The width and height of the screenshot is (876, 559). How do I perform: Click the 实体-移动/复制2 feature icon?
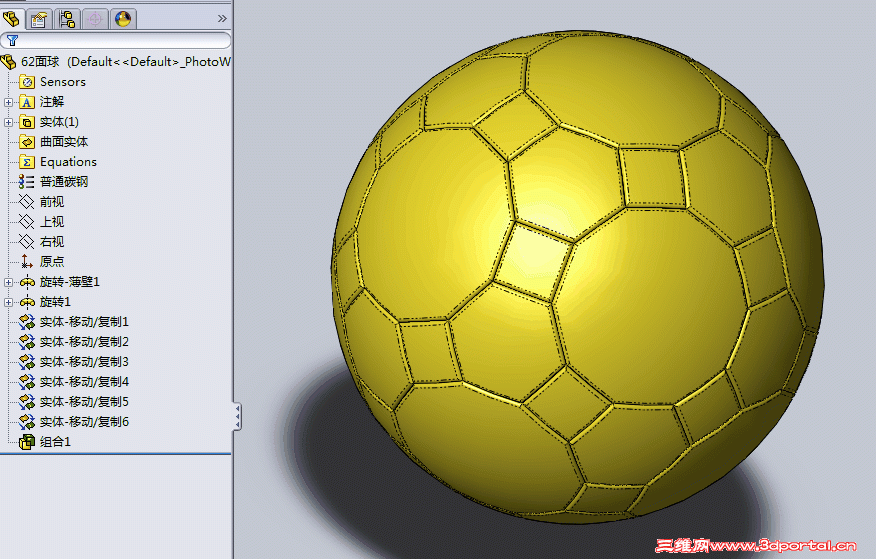pyautogui.click(x=27, y=342)
